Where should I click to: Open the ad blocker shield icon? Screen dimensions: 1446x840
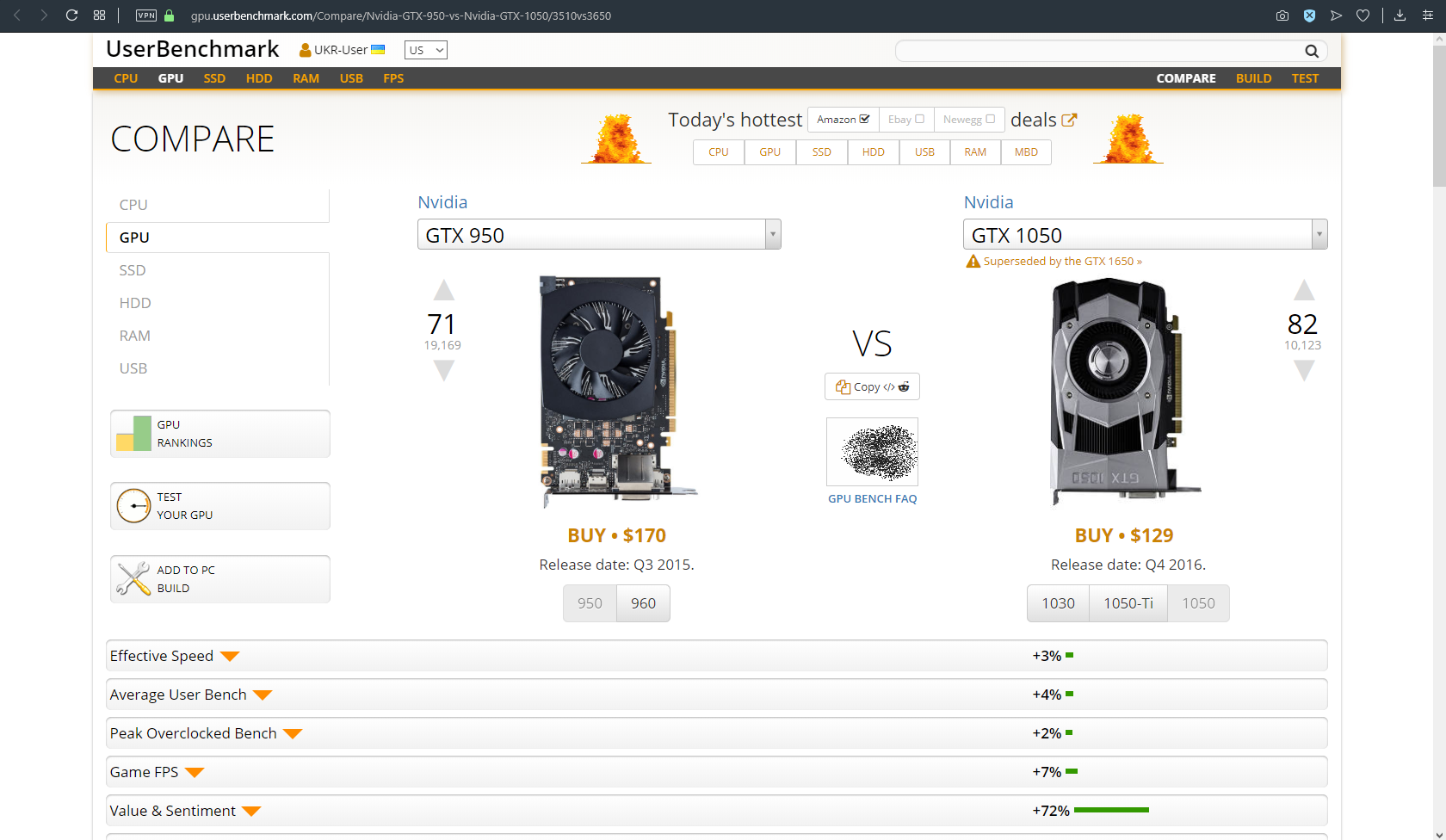[x=1309, y=15]
